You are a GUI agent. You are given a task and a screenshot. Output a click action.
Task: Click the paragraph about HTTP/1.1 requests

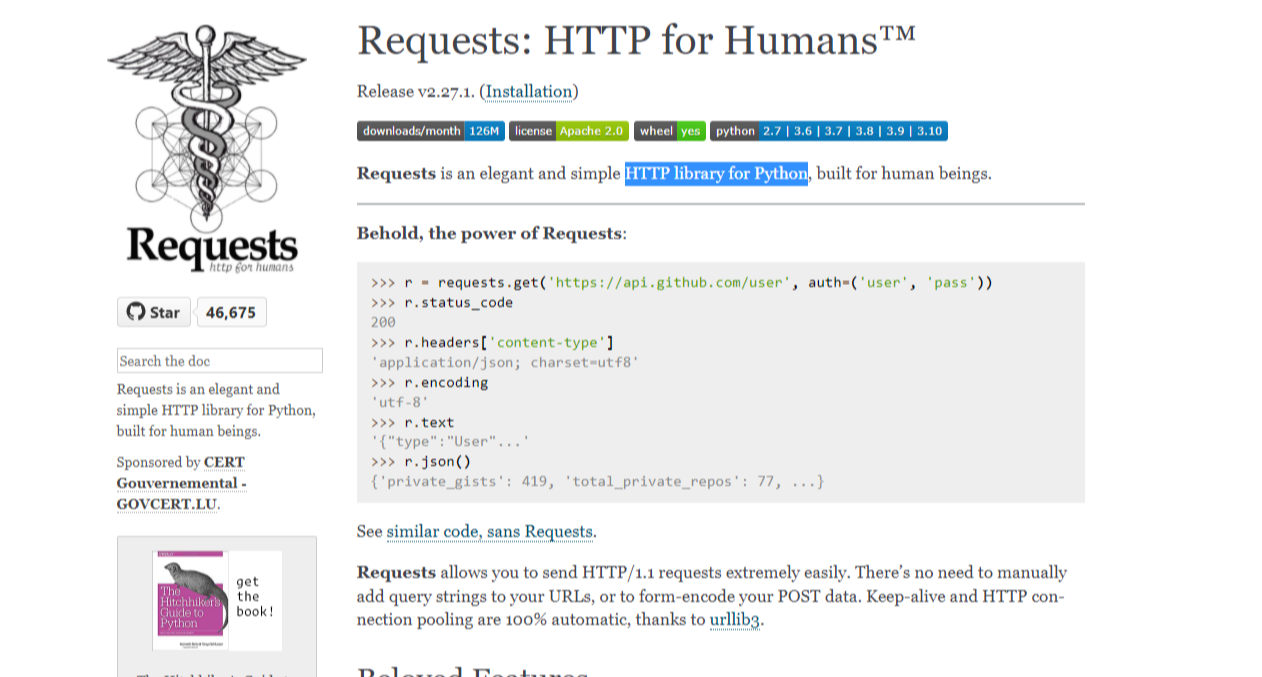point(712,596)
